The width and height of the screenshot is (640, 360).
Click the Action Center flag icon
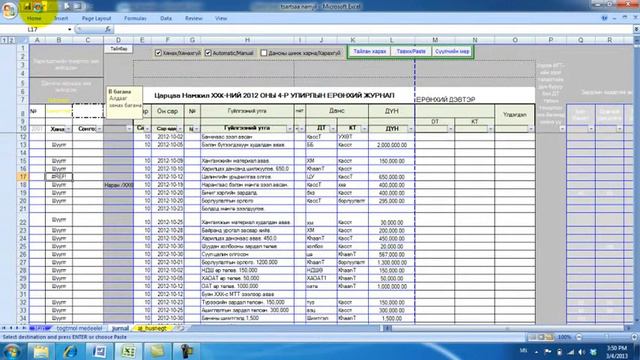[x=548, y=351]
